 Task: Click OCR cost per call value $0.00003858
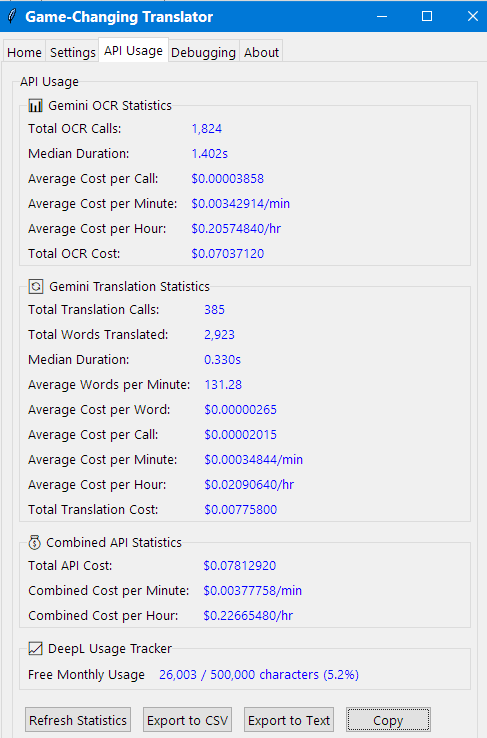click(x=227, y=178)
